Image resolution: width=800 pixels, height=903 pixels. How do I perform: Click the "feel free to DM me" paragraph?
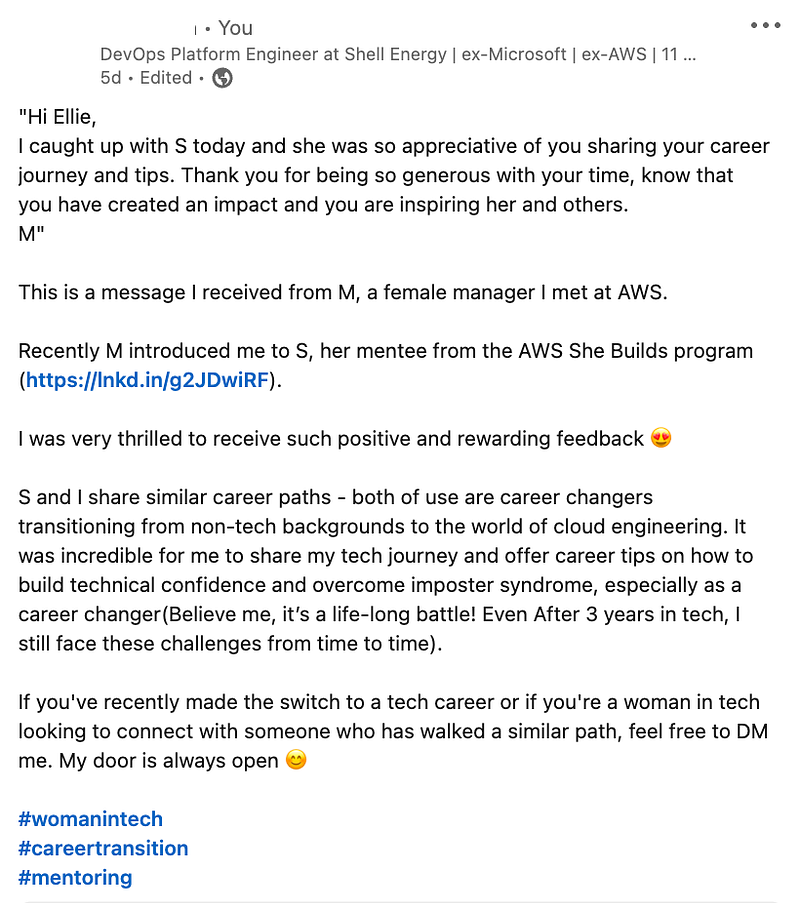(393, 731)
